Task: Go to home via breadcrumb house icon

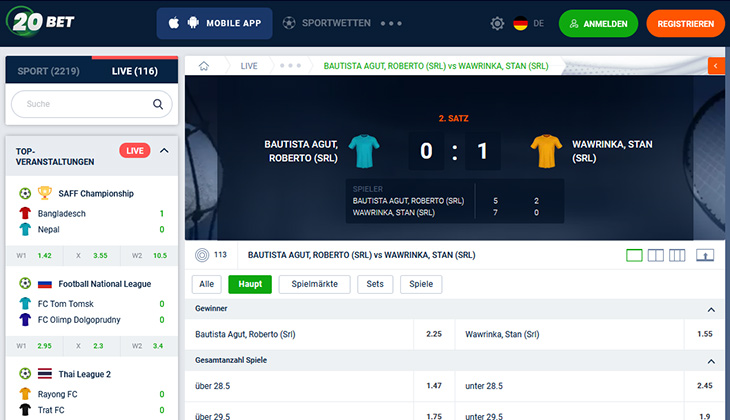Action: (204, 66)
